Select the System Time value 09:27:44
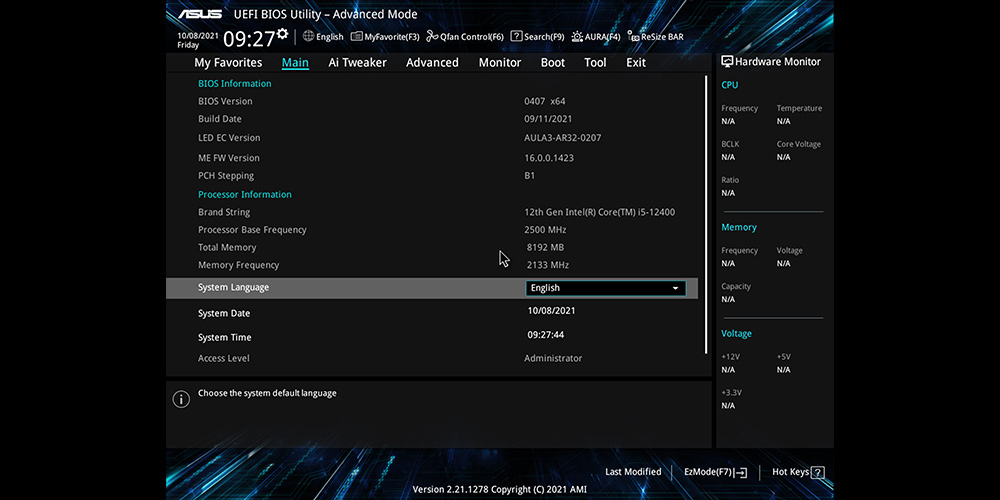This screenshot has height=500, width=1000. (545, 335)
